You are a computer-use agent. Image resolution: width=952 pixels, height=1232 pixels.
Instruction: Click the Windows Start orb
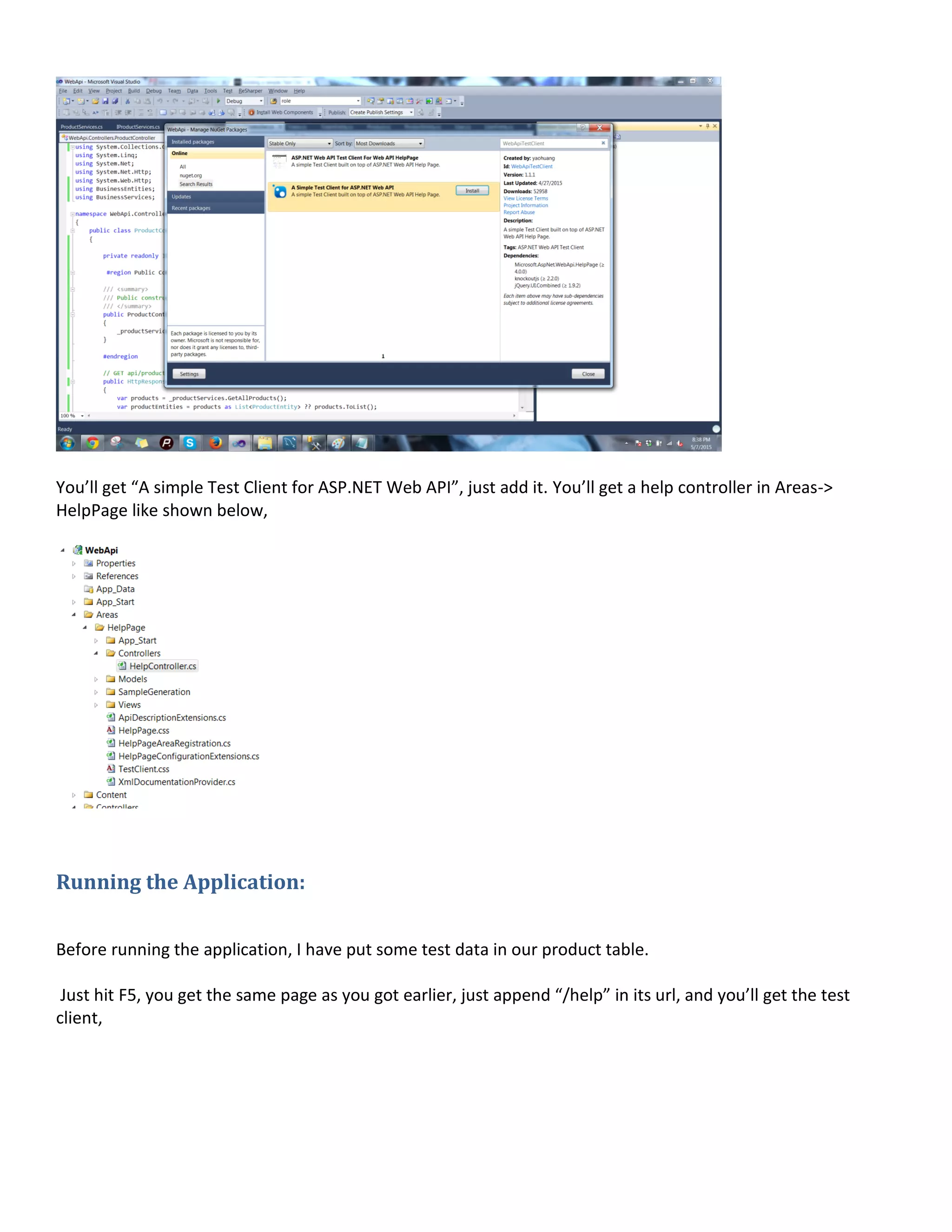click(x=67, y=443)
